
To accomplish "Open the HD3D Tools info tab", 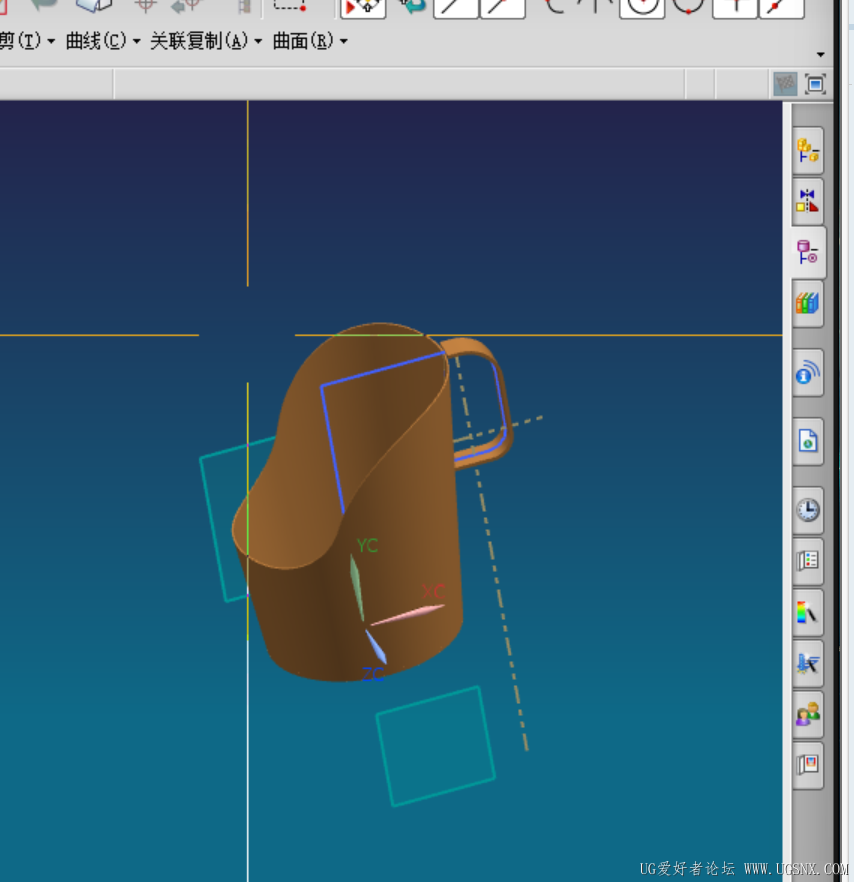I will pos(808,373).
